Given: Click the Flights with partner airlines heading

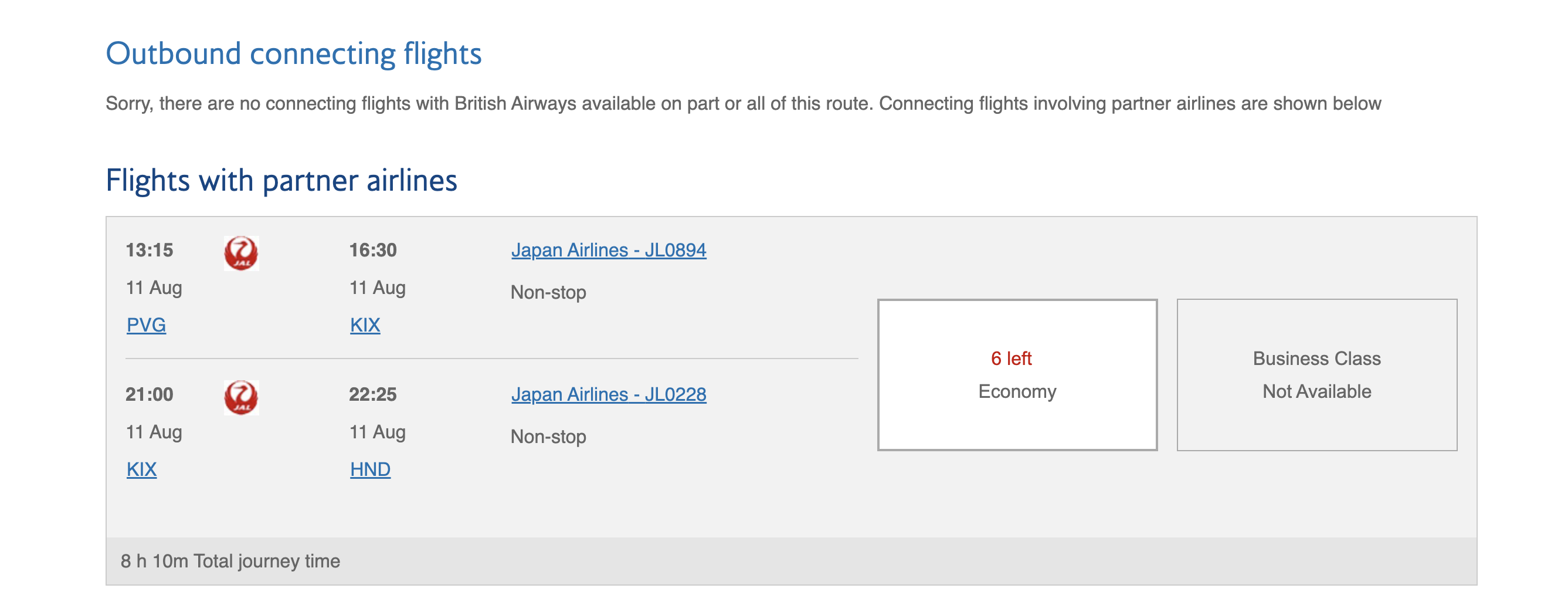Looking at the screenshot, I should [281, 181].
